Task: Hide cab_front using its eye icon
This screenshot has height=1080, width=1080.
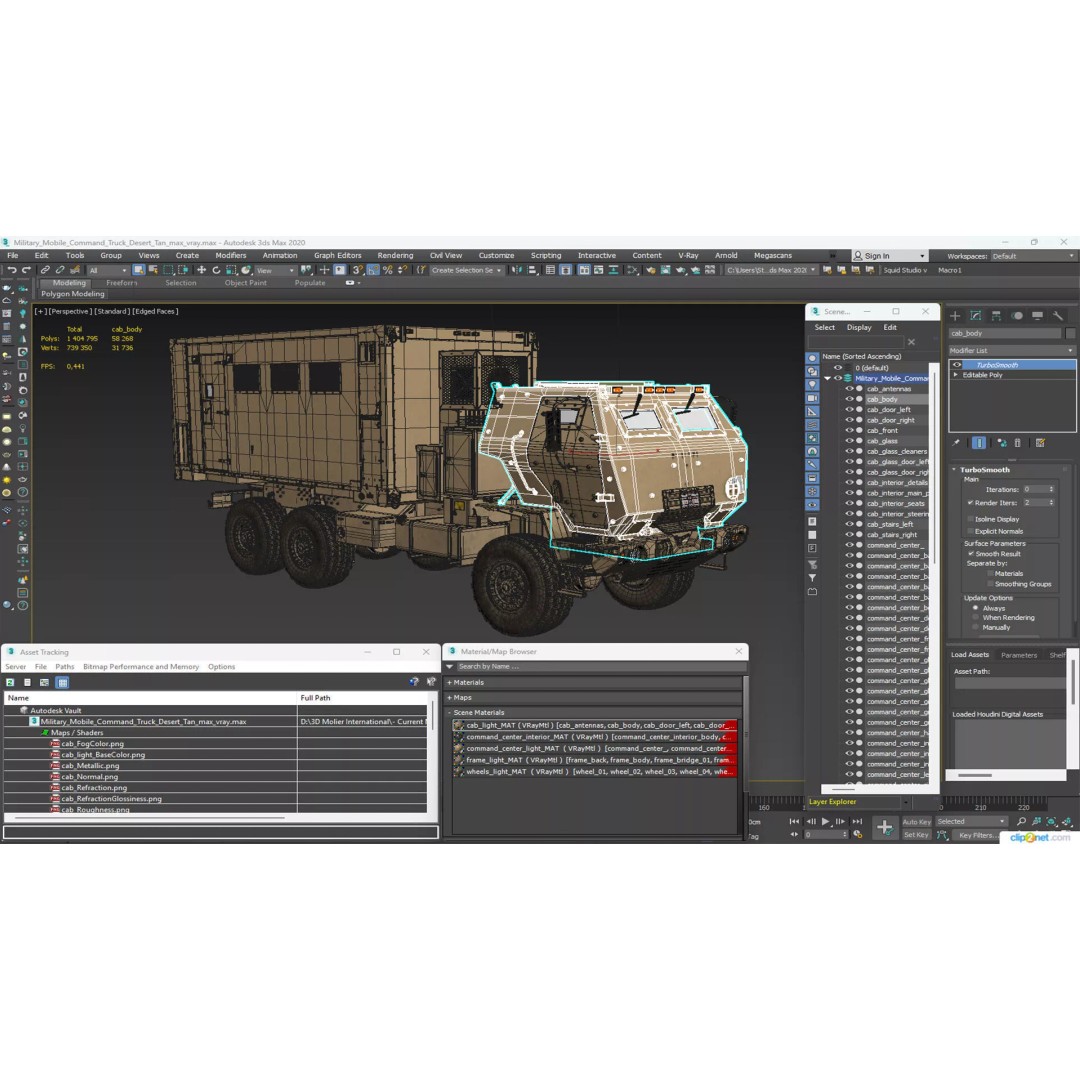Action: 849,430
